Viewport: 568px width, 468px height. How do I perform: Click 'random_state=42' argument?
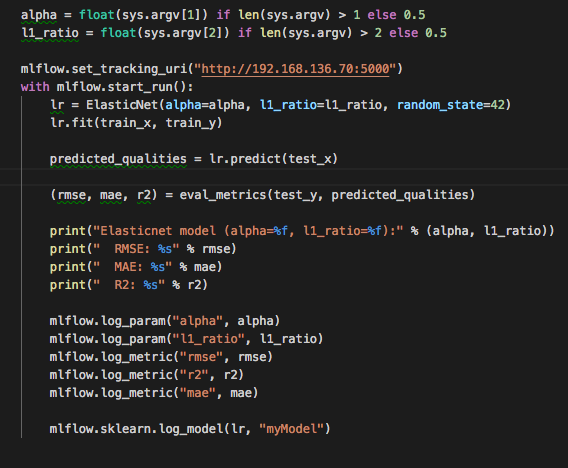click(451, 105)
